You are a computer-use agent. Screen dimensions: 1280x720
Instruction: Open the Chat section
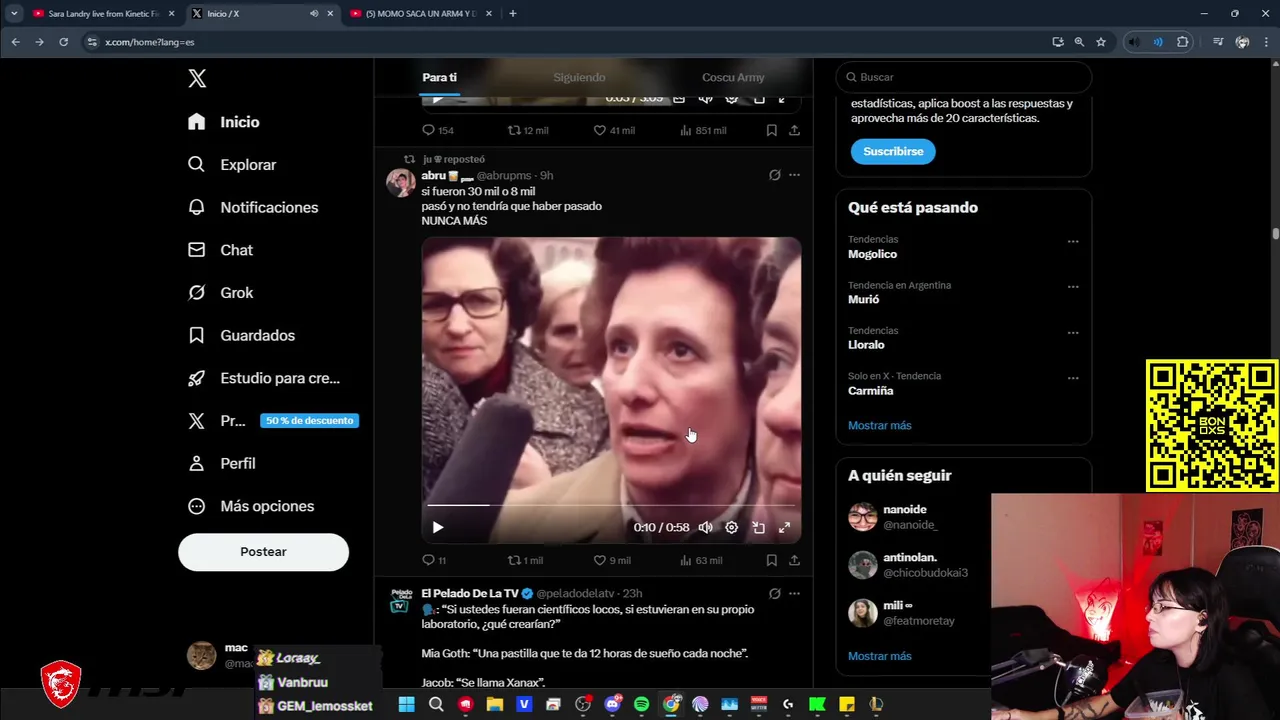point(220,250)
